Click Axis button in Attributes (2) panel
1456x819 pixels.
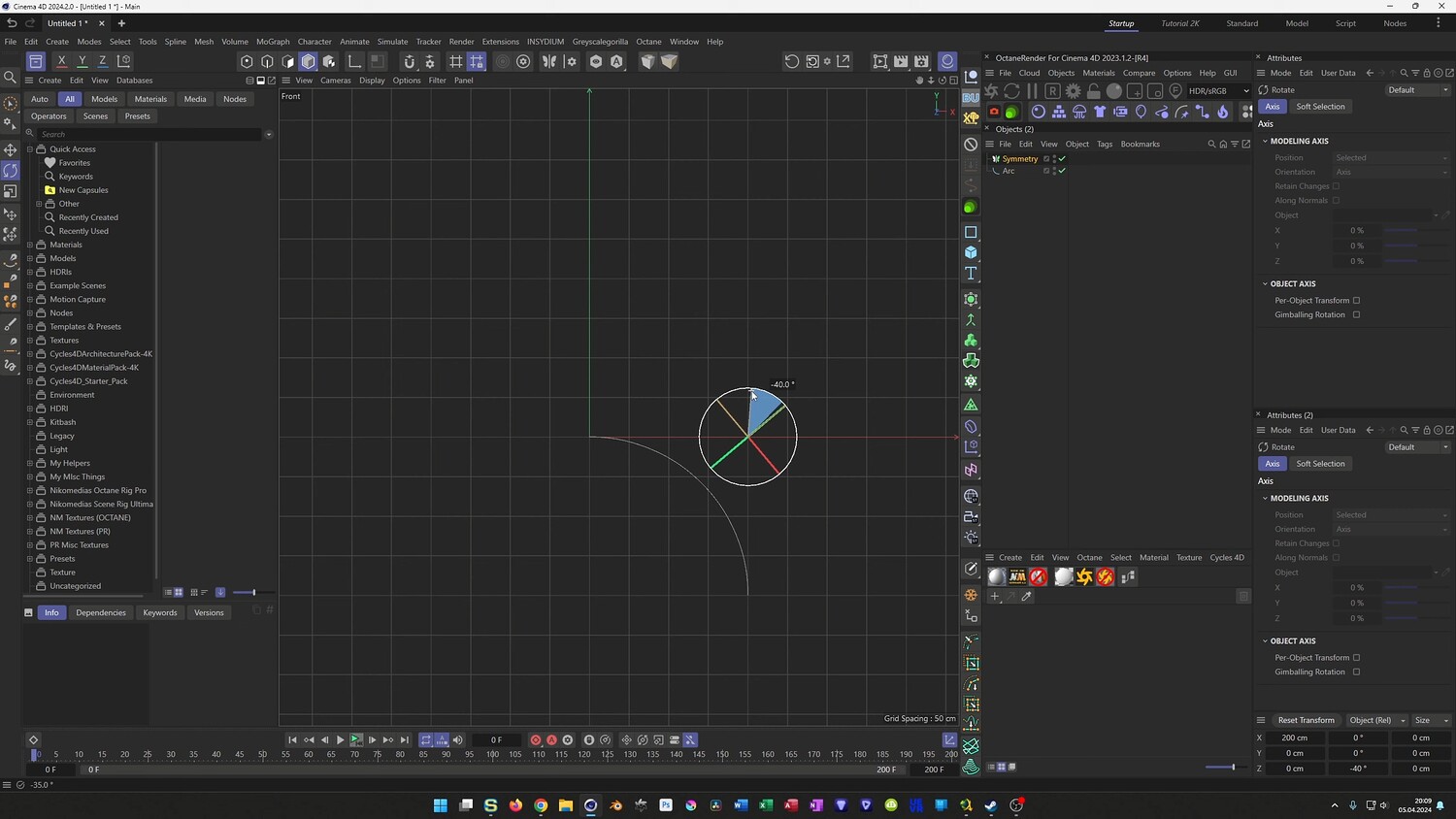(x=1272, y=464)
